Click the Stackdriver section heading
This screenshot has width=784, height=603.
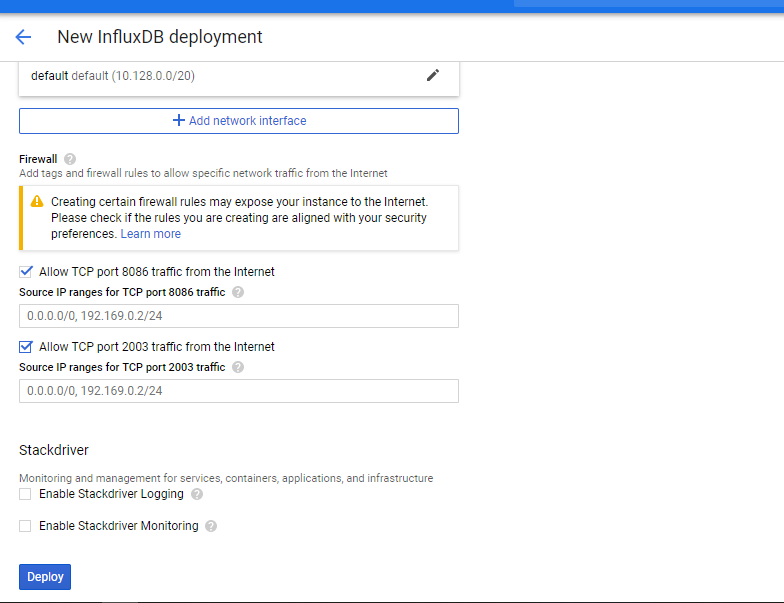pyautogui.click(x=54, y=450)
